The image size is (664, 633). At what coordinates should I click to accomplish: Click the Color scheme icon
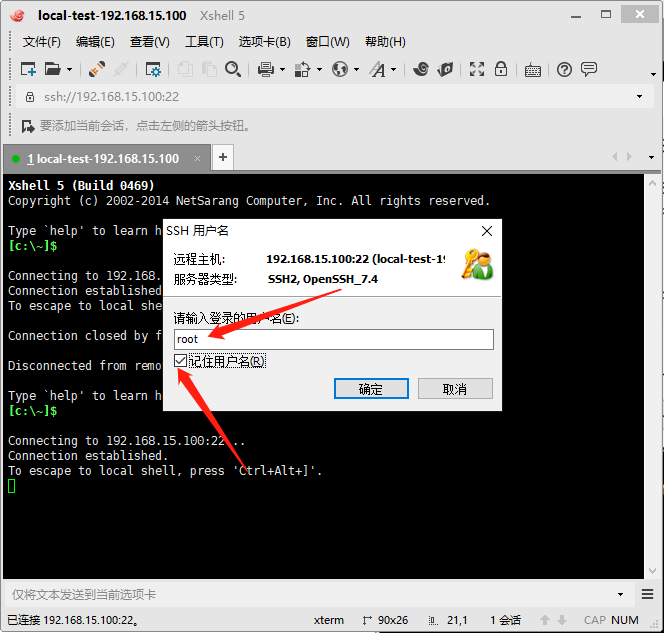(x=302, y=69)
